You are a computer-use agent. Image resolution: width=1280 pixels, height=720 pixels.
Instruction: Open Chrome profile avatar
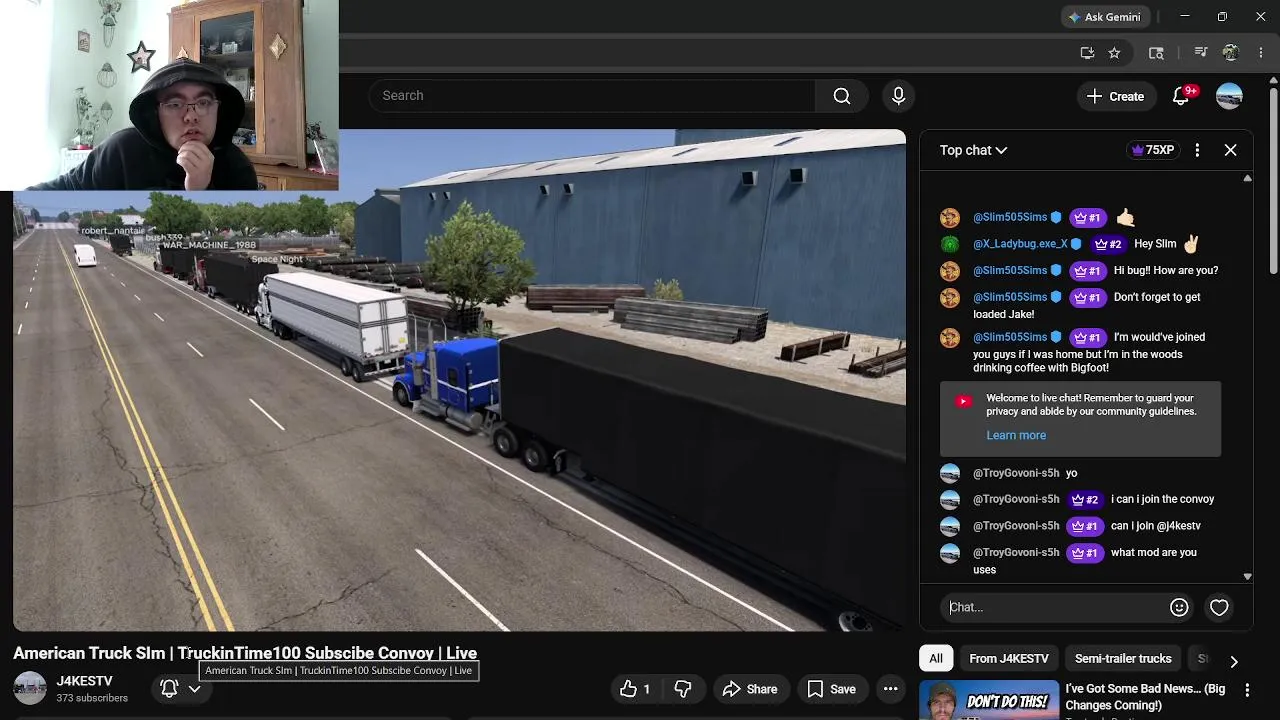tap(1231, 53)
